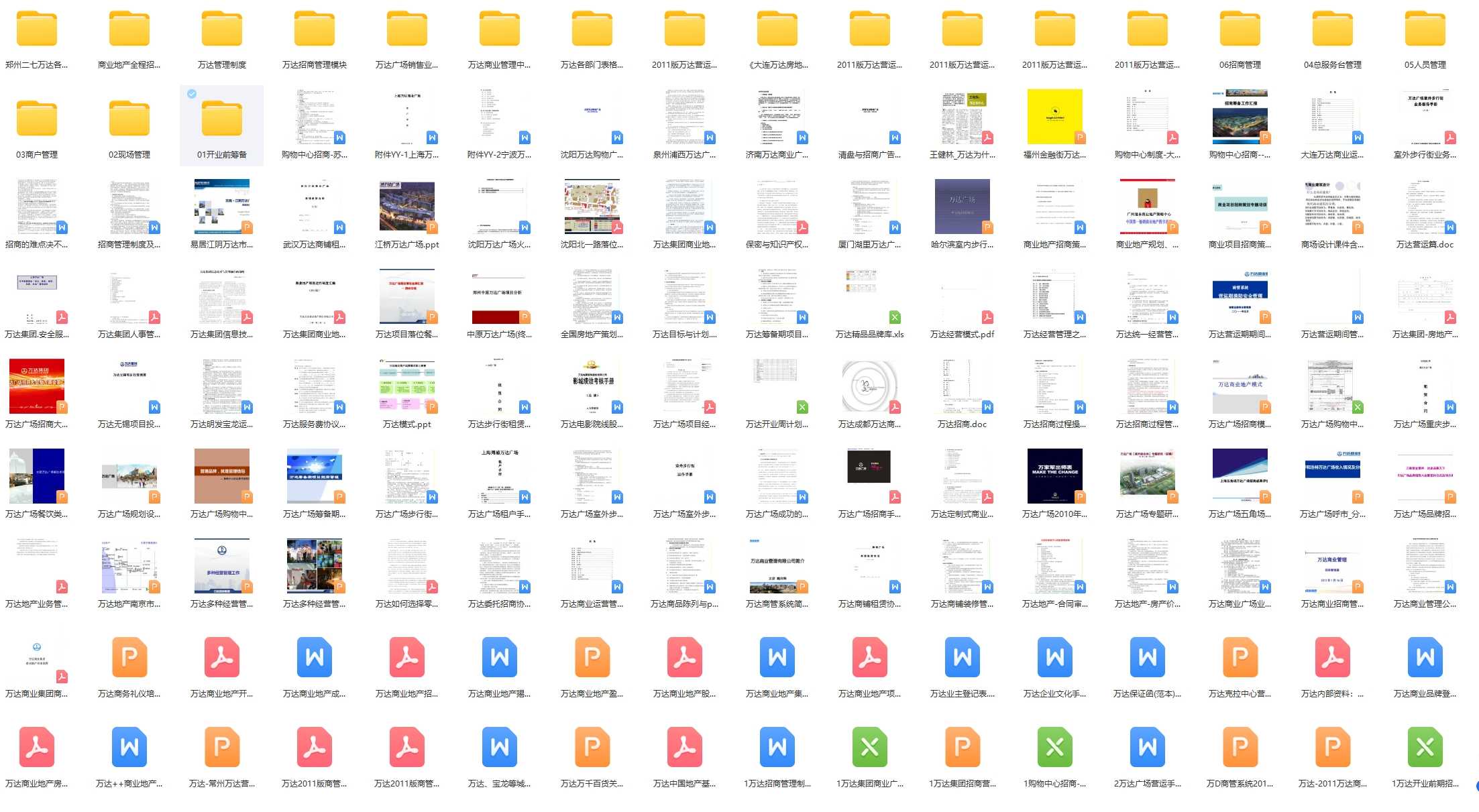Select the 万达广场招商大... red thumbnail

[x=37, y=386]
